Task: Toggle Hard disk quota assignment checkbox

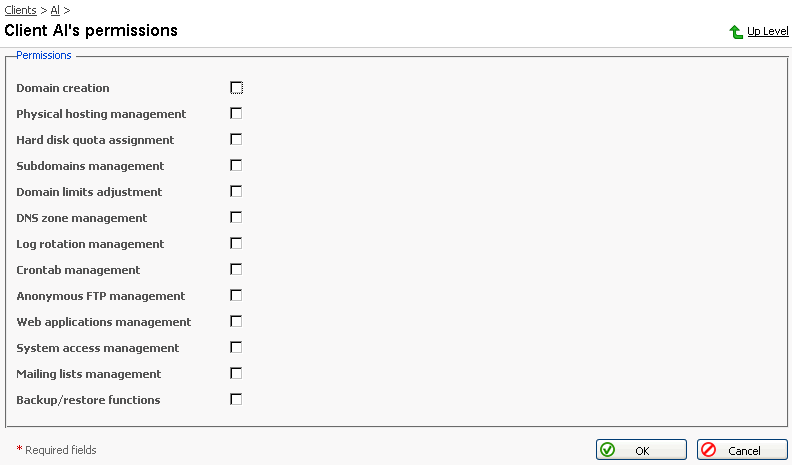Action: pyautogui.click(x=237, y=140)
